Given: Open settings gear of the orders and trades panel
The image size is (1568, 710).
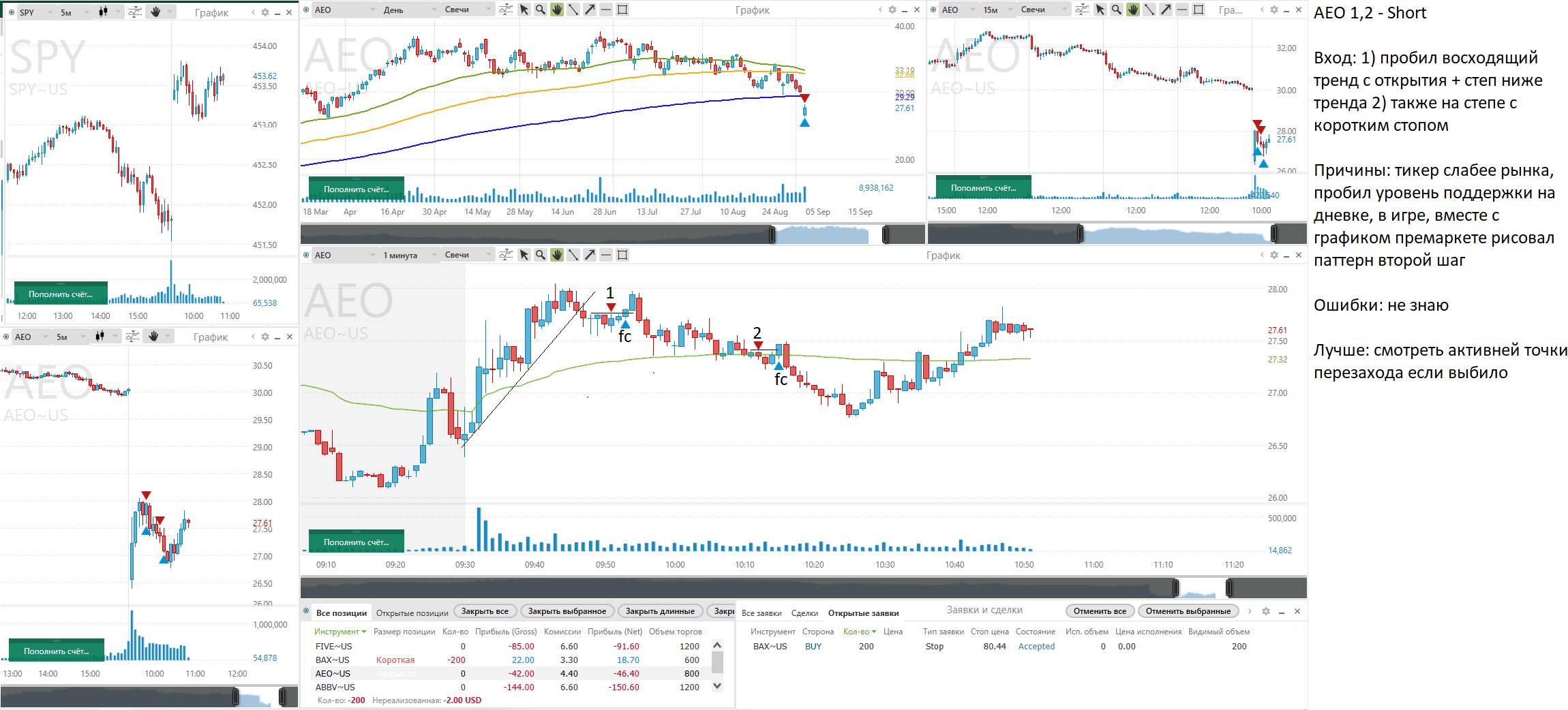Looking at the screenshot, I should [x=1266, y=611].
